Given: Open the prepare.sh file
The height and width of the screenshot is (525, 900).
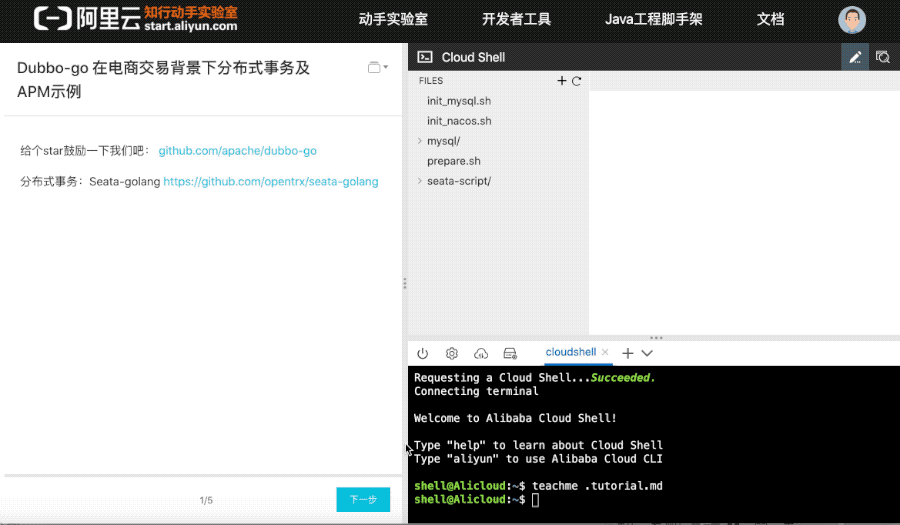Looking at the screenshot, I should pos(453,161).
